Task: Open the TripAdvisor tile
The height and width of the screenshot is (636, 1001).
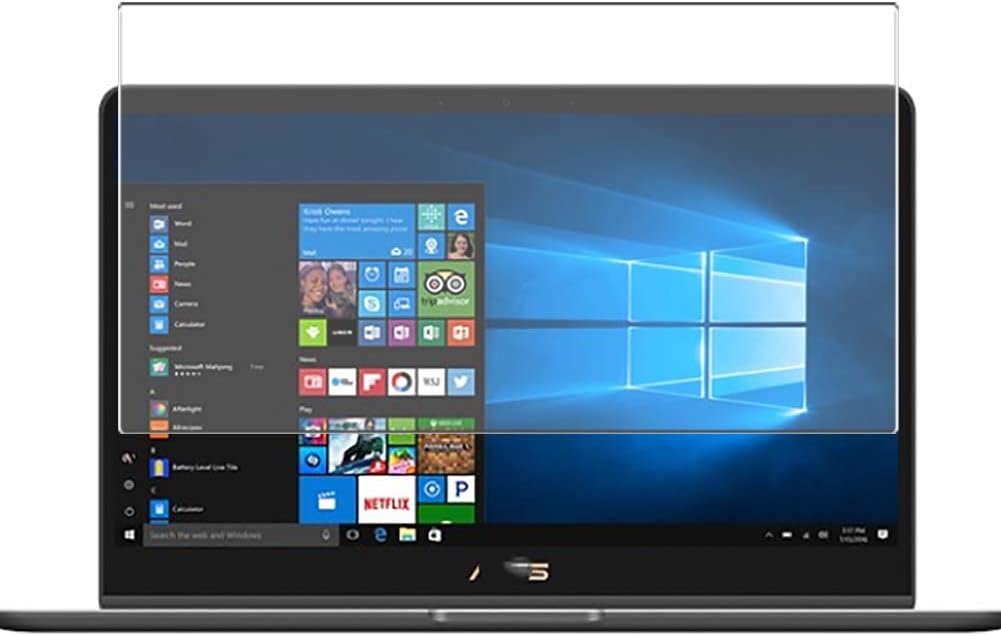Action: pyautogui.click(x=446, y=289)
